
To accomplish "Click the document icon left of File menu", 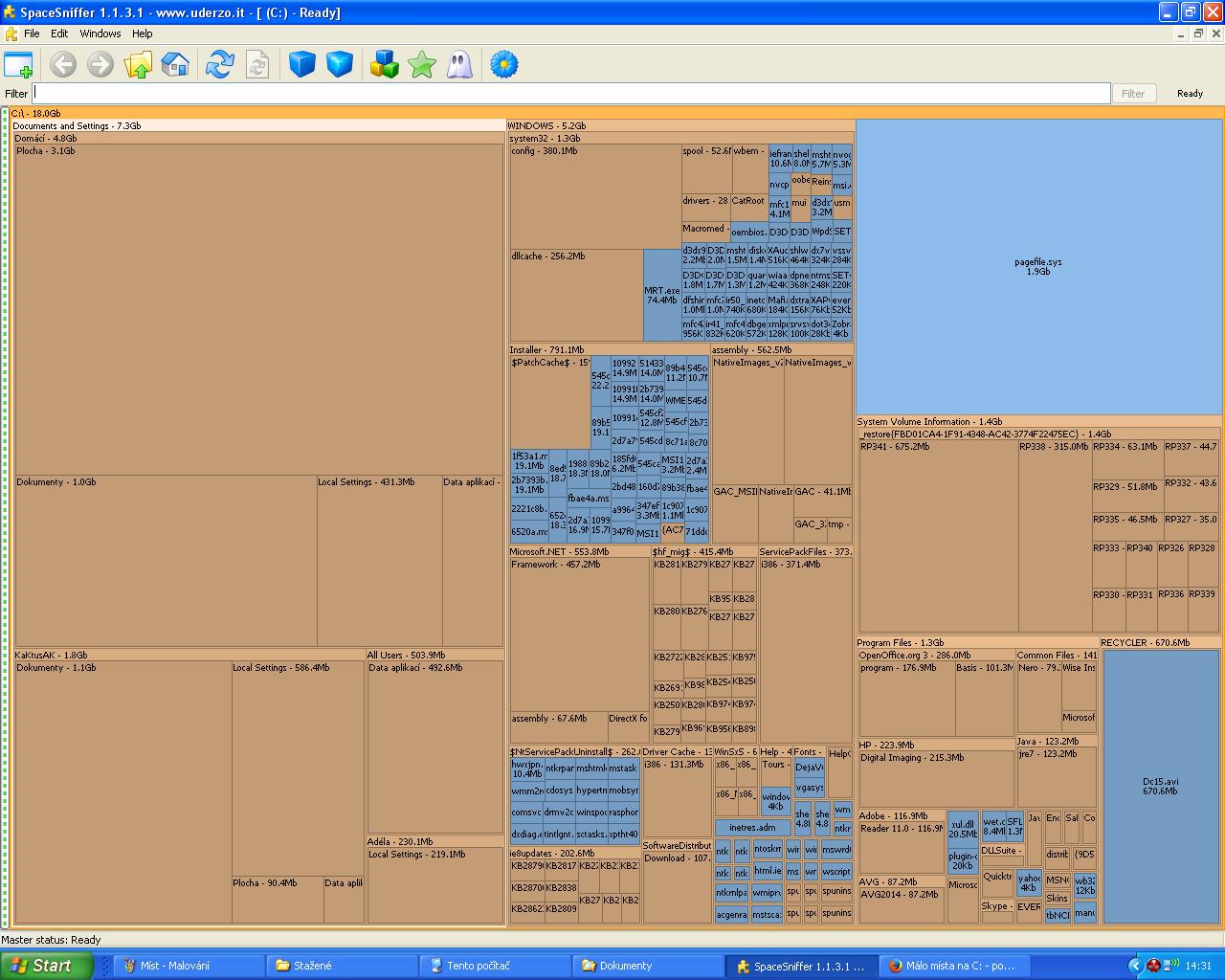I will 11,33.
